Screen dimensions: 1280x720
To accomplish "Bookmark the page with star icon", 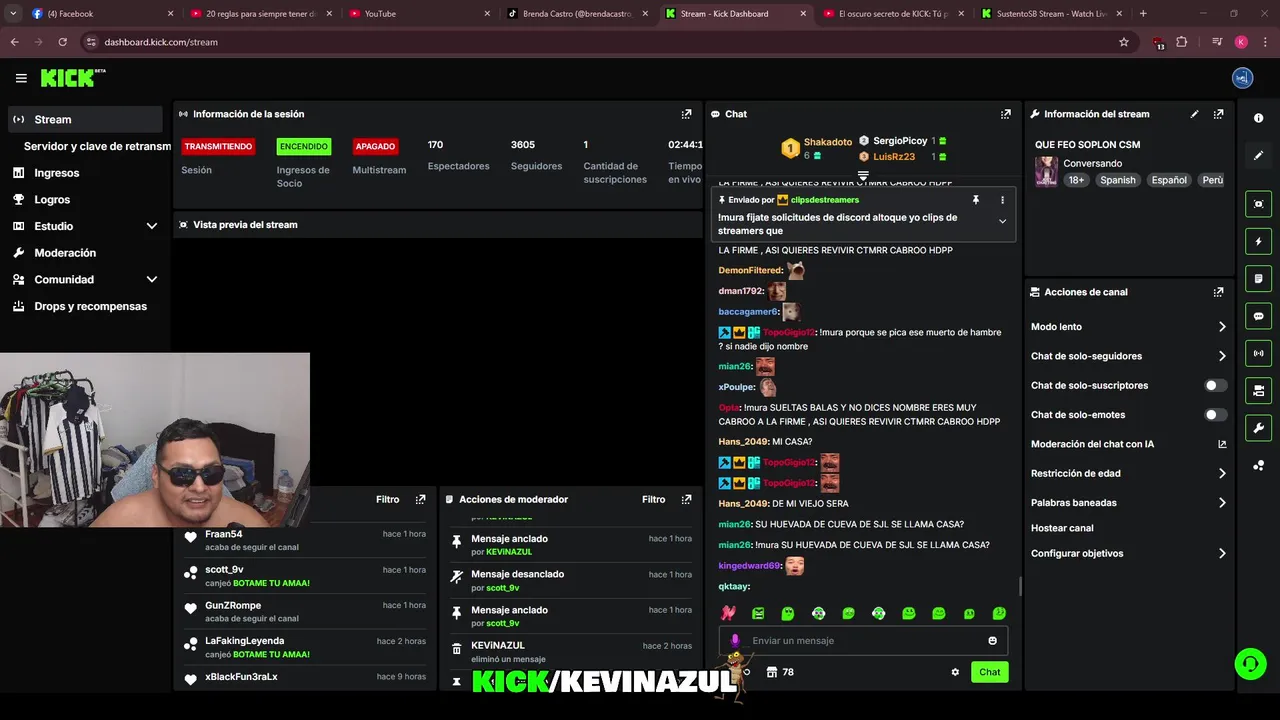I will pos(1124,42).
